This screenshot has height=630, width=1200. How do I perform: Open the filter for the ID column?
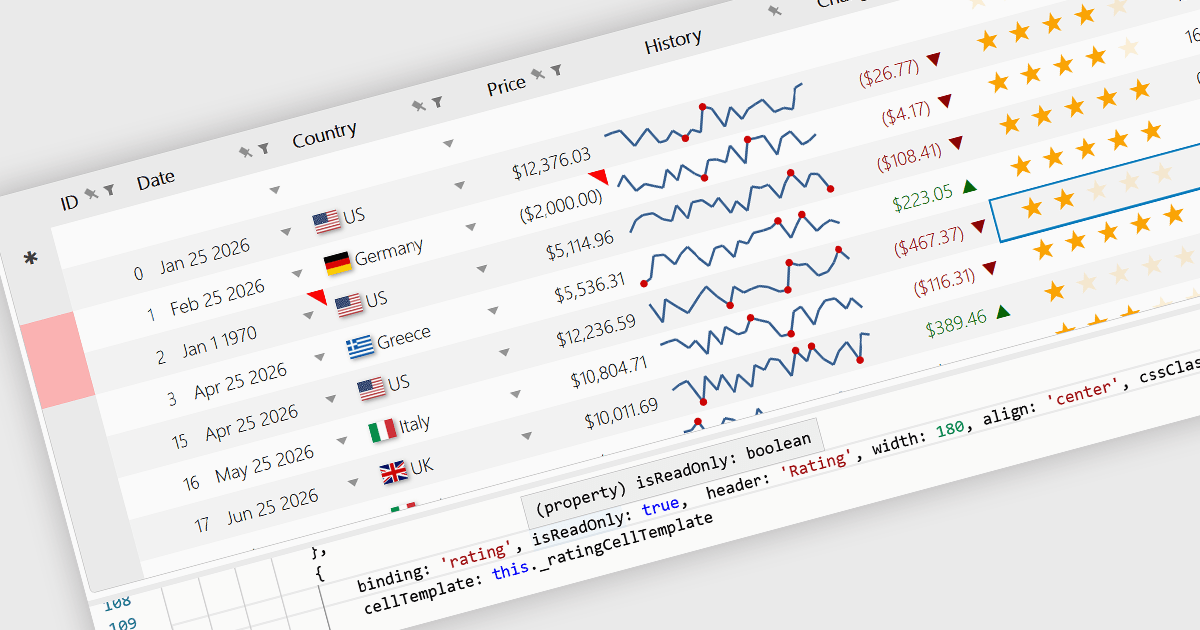(108, 188)
